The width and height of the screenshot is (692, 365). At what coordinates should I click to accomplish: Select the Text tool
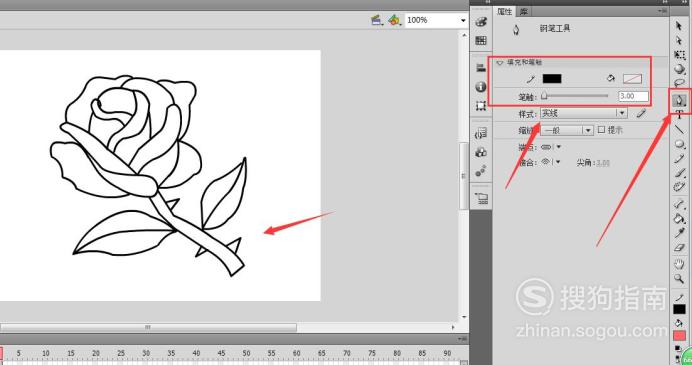pyautogui.click(x=679, y=115)
